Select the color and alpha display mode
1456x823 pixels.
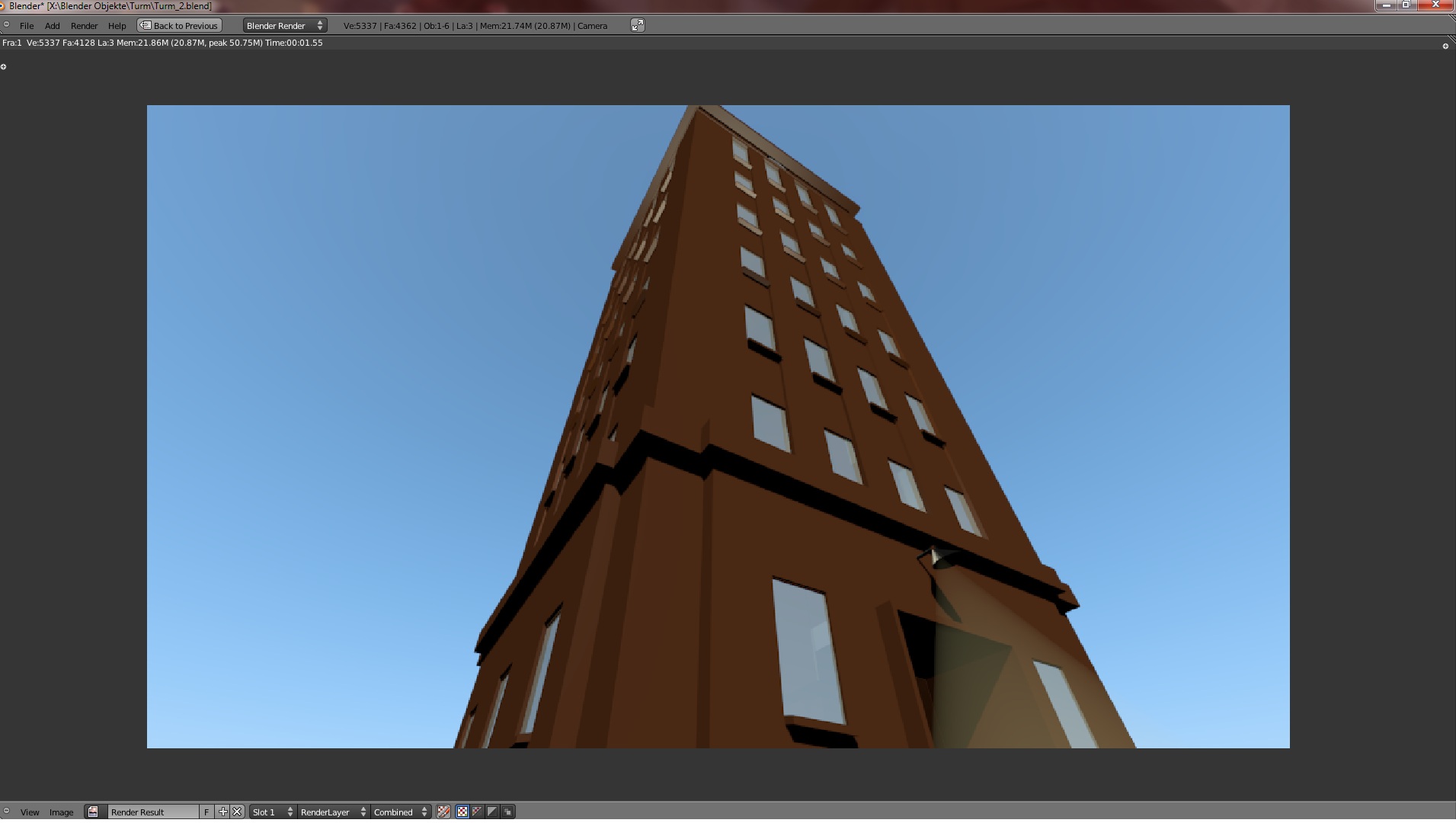click(x=462, y=812)
